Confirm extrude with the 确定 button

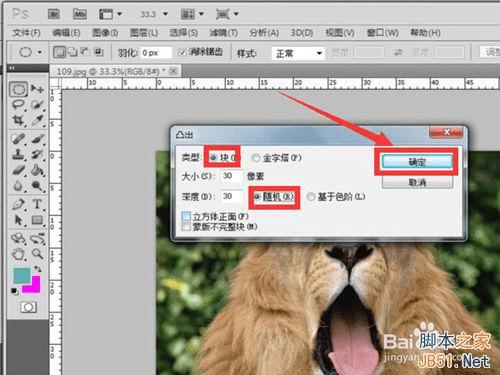tap(417, 162)
